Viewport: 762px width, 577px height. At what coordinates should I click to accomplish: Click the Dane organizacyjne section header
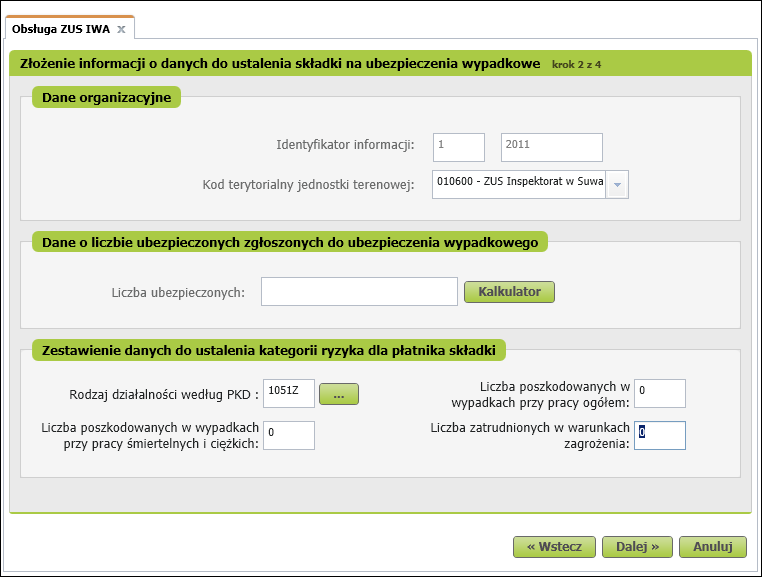pyautogui.click(x=106, y=97)
